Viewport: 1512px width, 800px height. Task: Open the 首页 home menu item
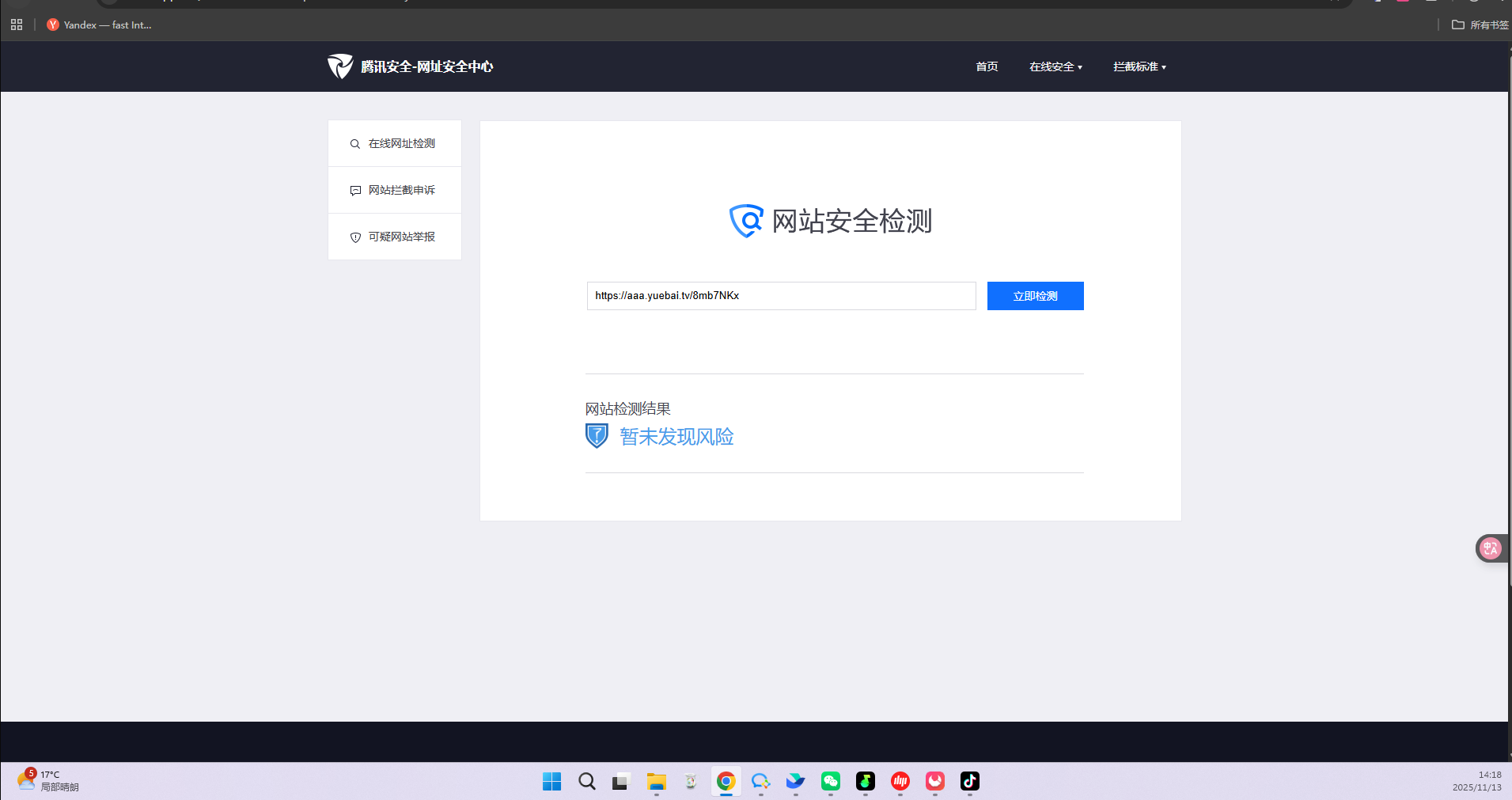[x=987, y=66]
